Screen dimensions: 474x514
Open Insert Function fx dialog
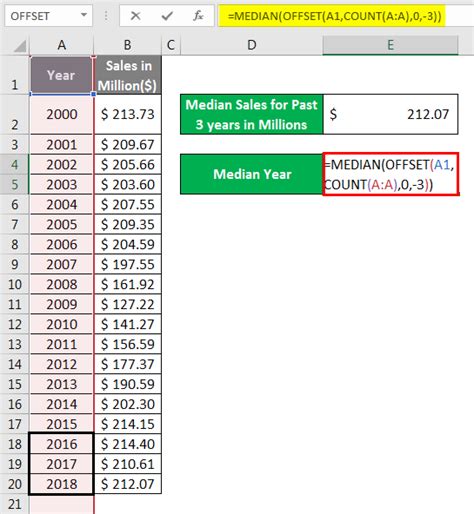tap(198, 16)
